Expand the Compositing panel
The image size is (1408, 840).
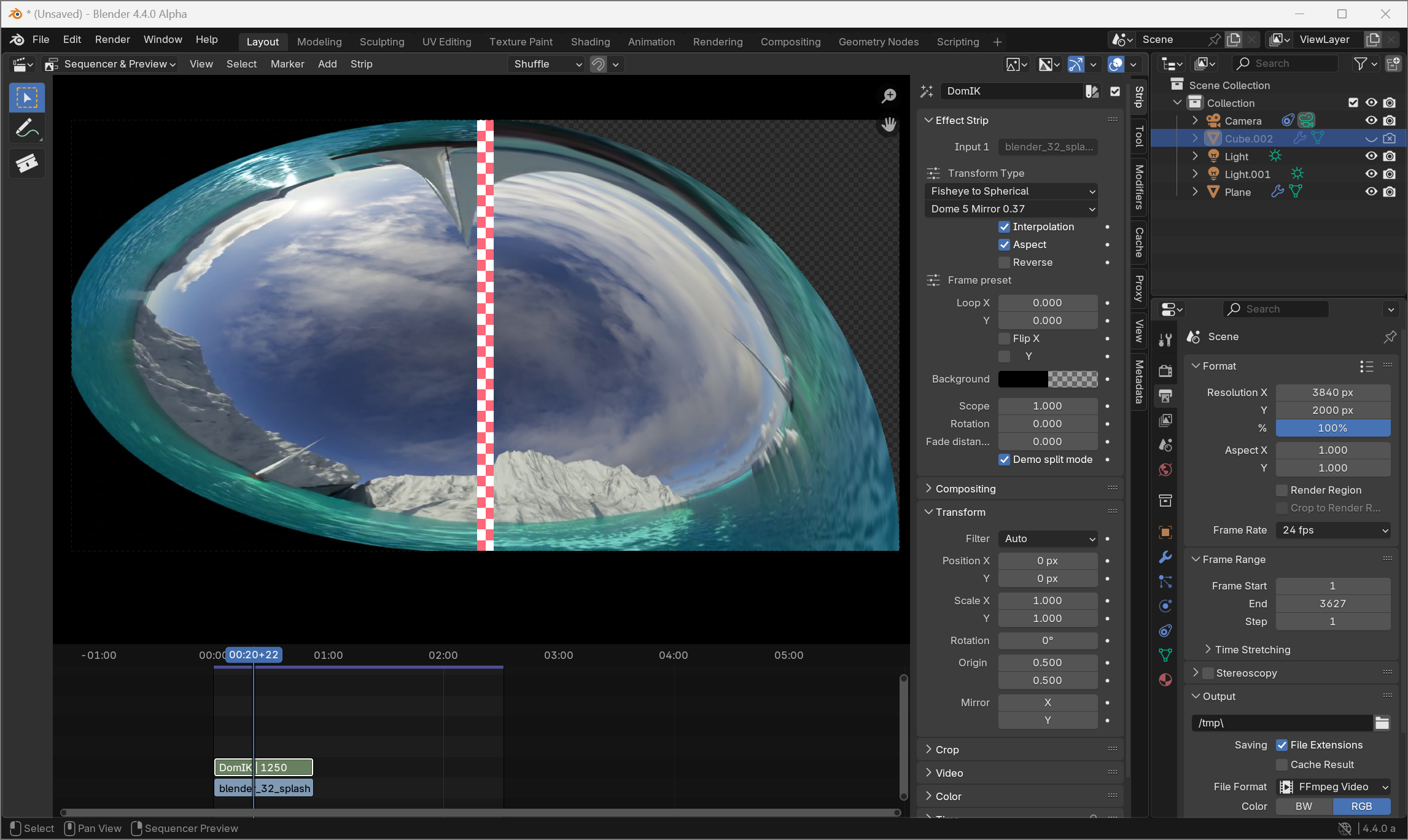[x=965, y=489]
